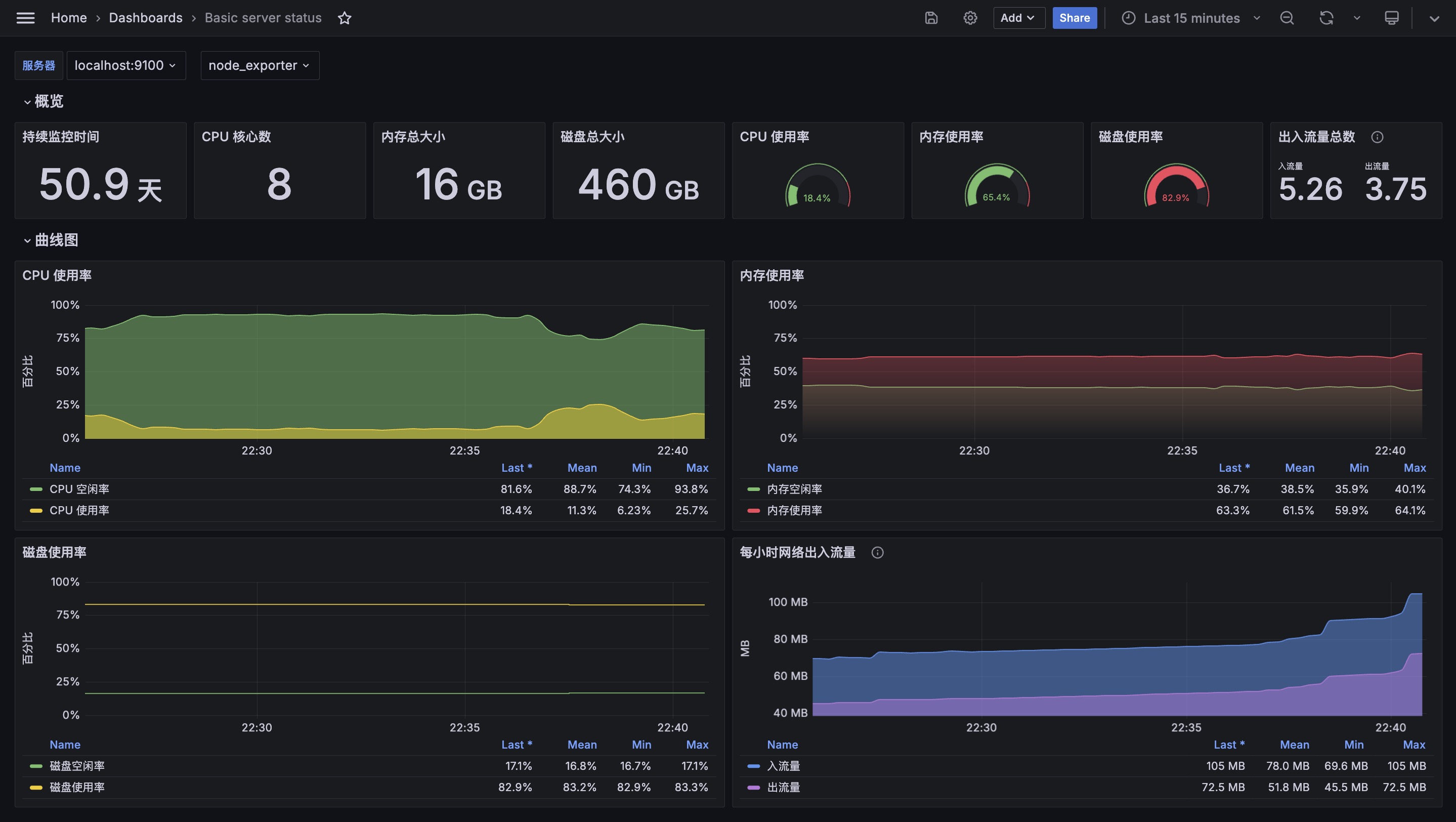Open Last 15 minutes time picker

coord(1191,18)
